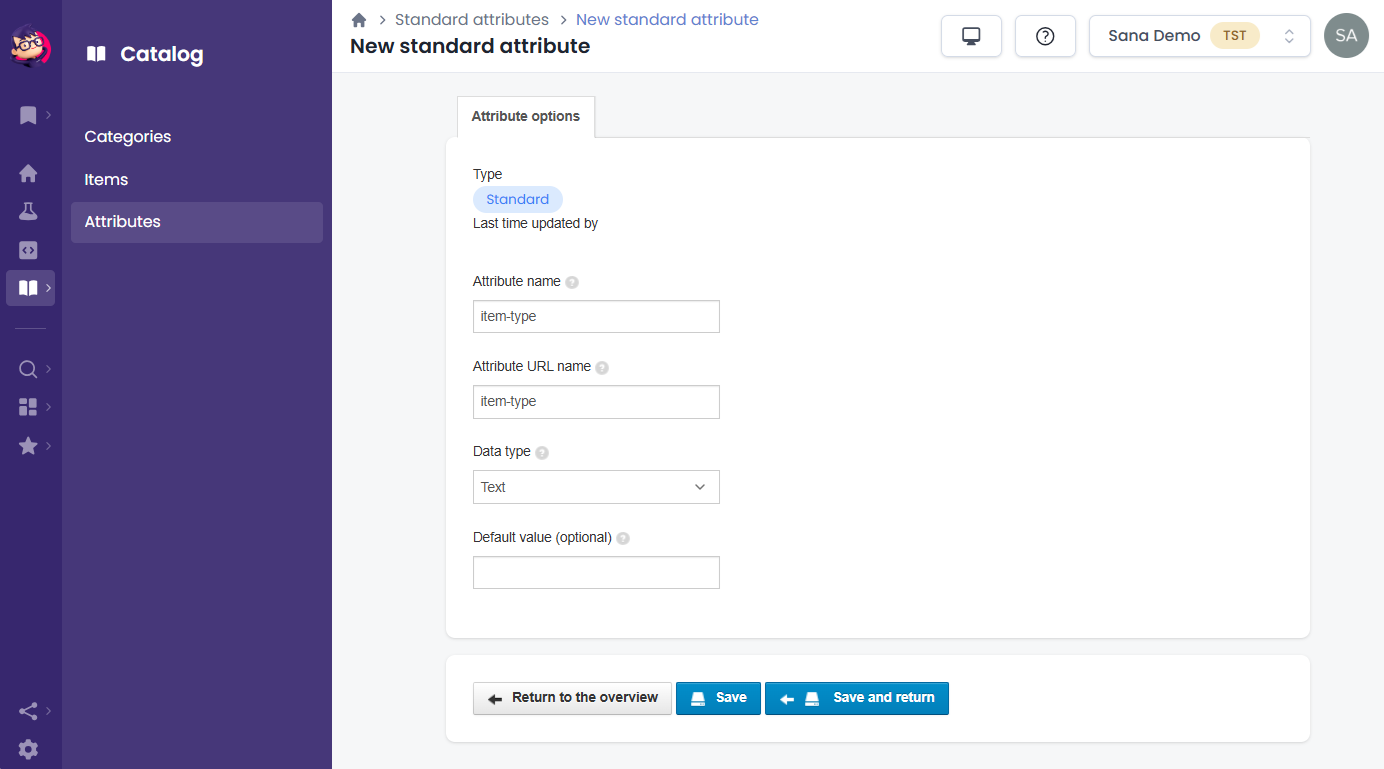The height and width of the screenshot is (769, 1384).
Task: Open the SA user avatar
Action: 1346,36
